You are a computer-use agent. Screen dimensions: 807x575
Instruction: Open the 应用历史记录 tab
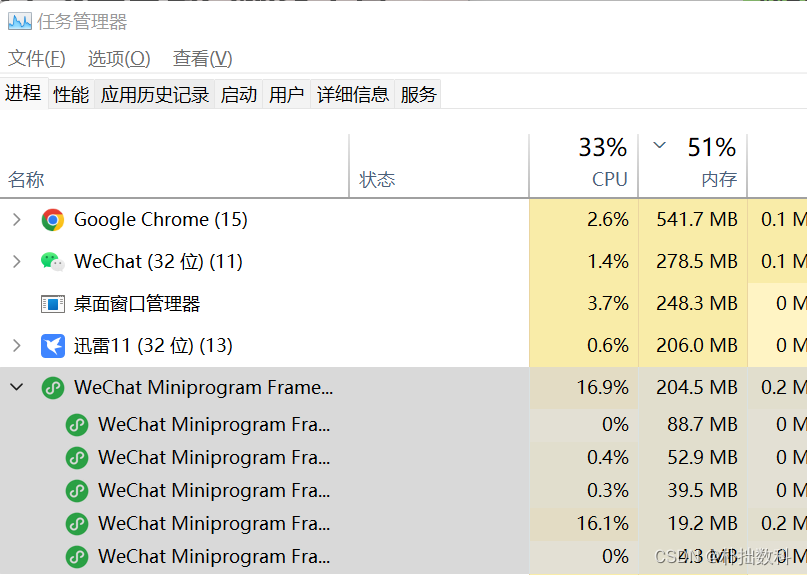(154, 95)
